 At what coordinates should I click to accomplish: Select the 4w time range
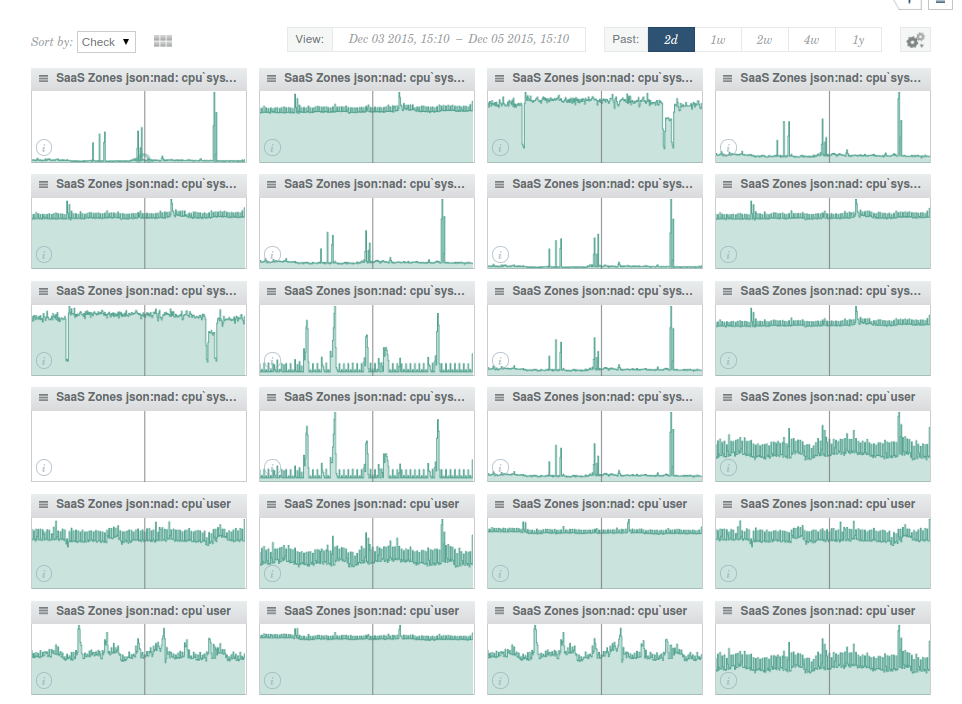pos(811,40)
